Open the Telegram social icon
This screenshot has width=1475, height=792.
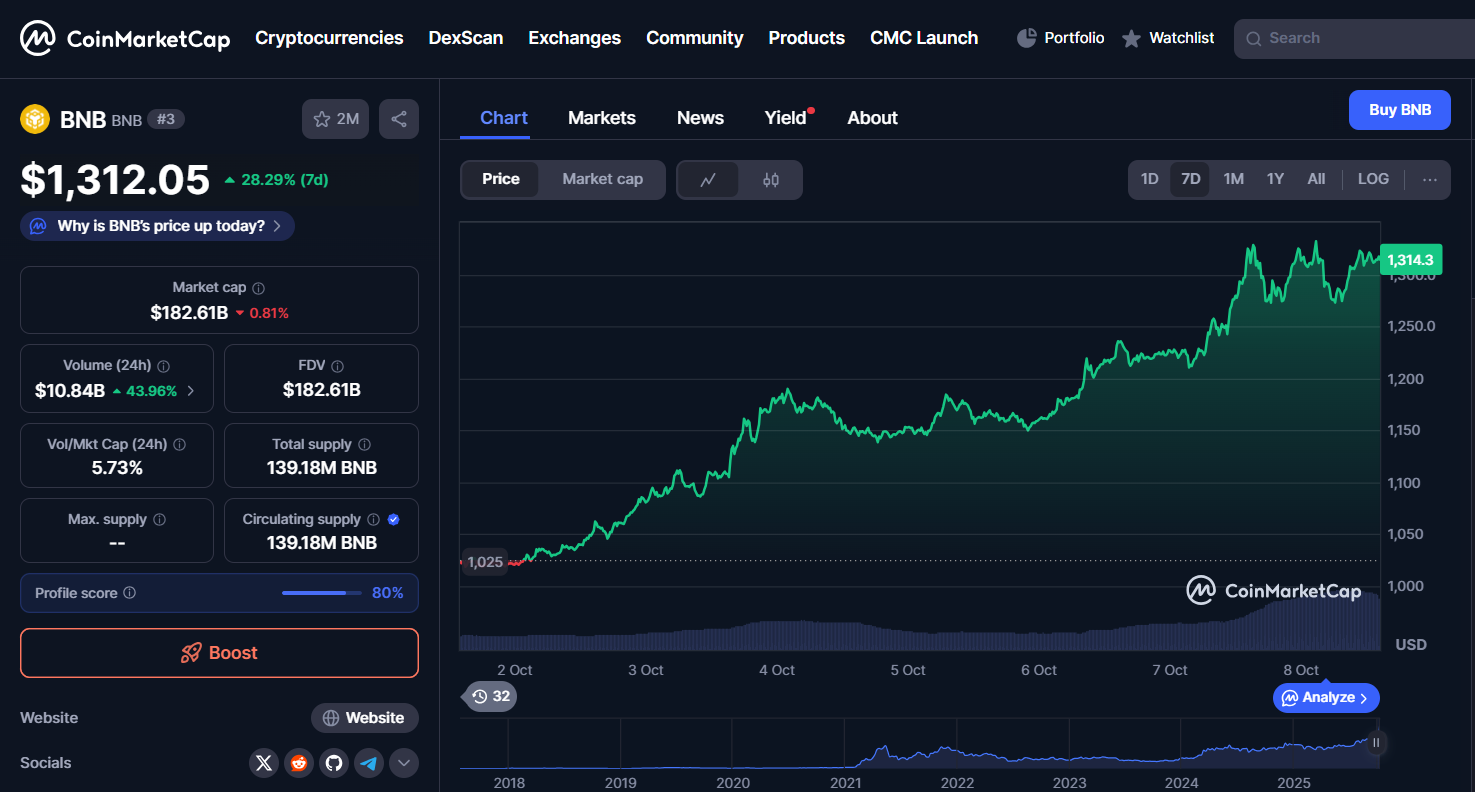pyautogui.click(x=369, y=763)
